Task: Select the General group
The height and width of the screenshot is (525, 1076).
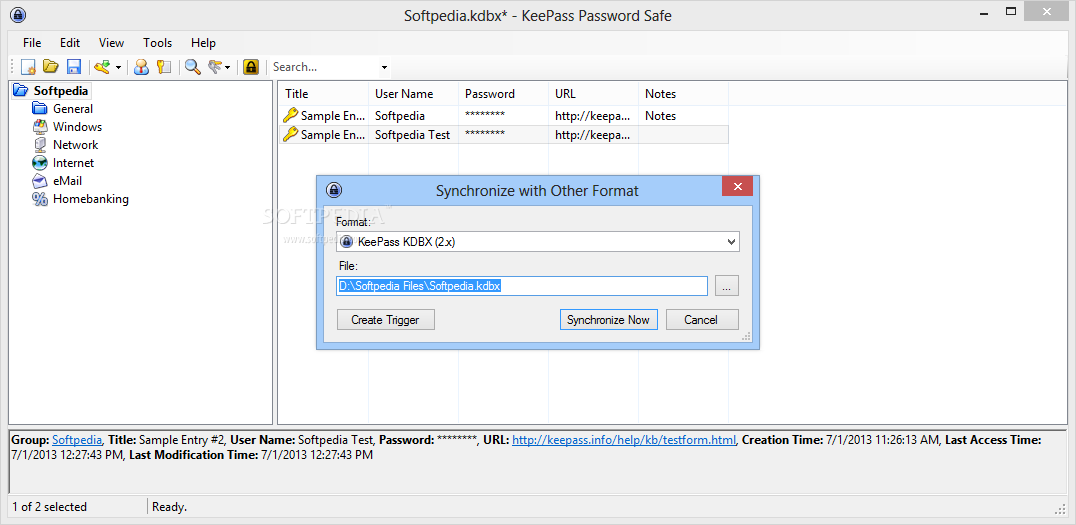Action: 73,108
